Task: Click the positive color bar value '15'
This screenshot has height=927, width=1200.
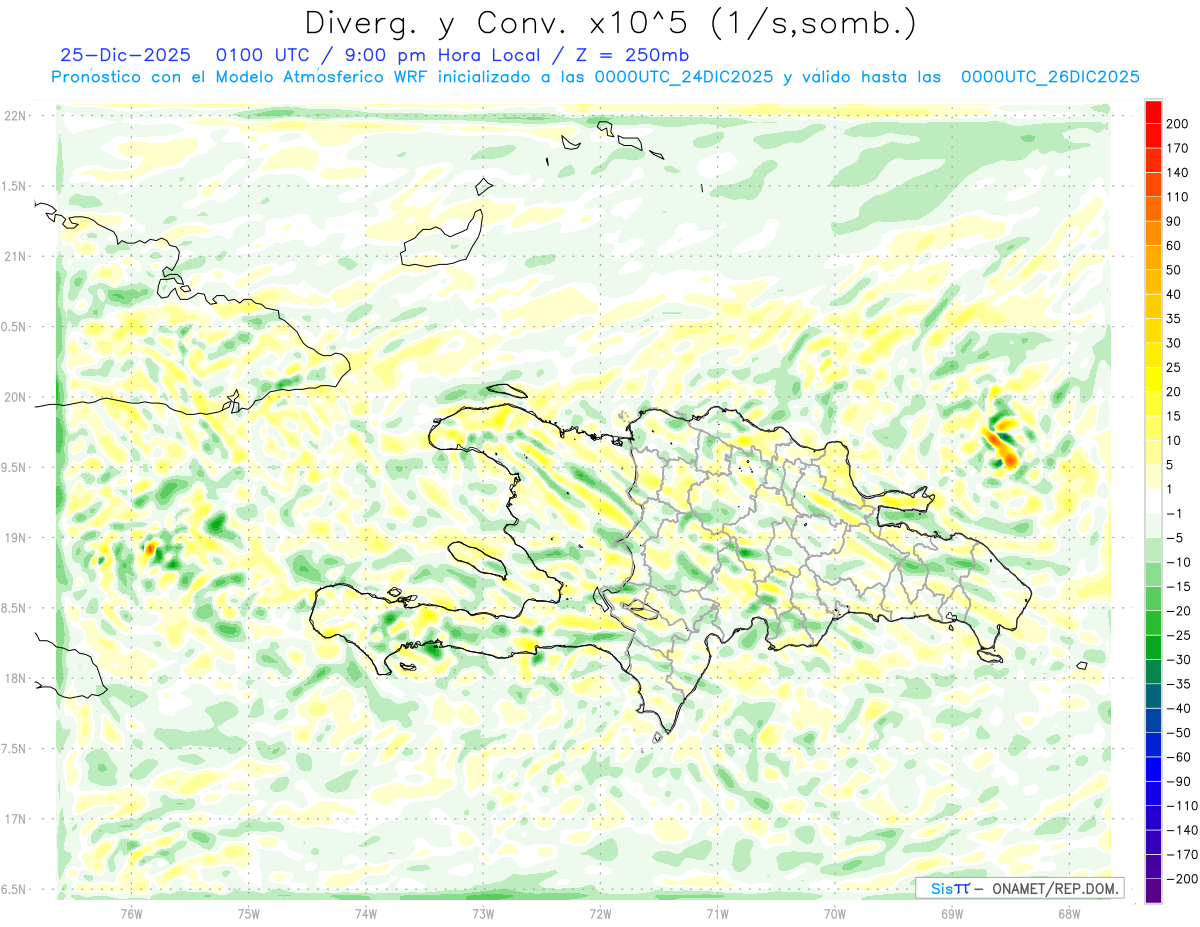Action: (x=1174, y=416)
